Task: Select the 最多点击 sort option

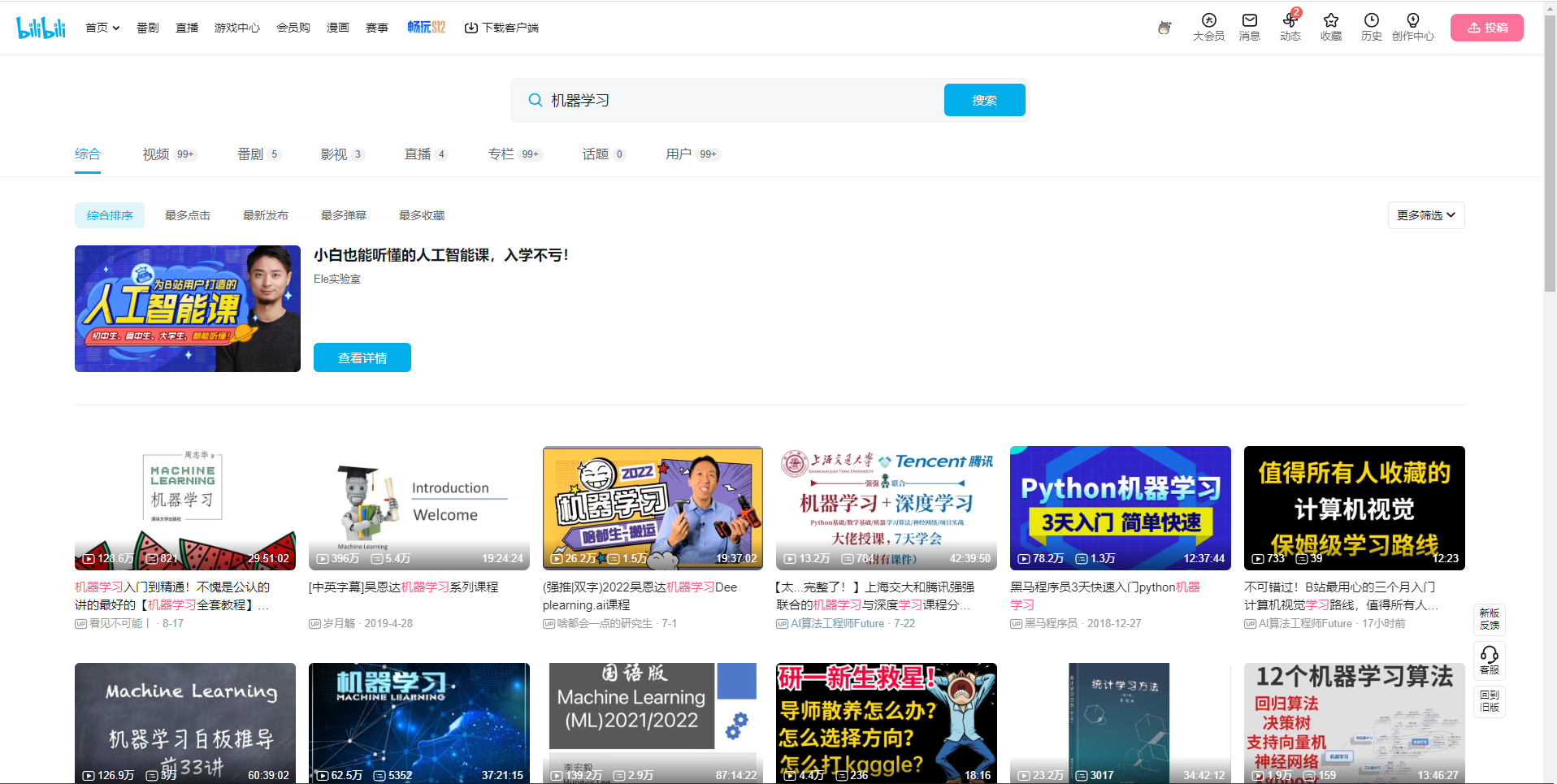Action: [188, 215]
